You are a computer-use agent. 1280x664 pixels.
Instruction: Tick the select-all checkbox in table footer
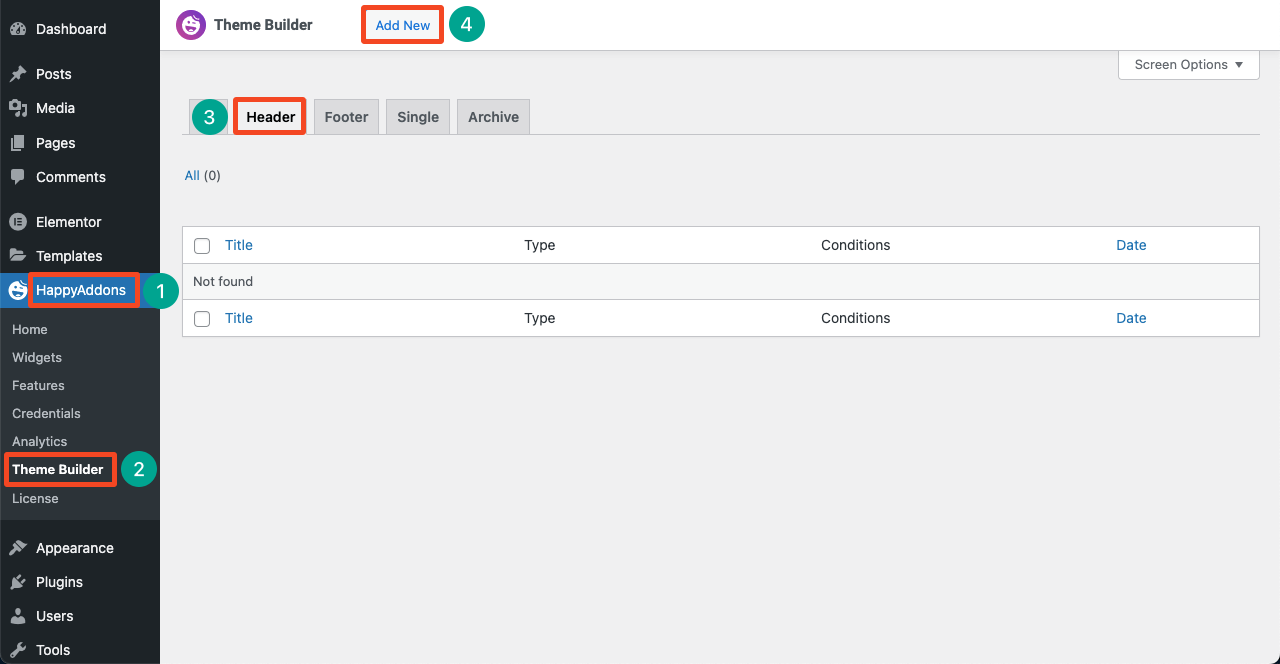click(202, 319)
